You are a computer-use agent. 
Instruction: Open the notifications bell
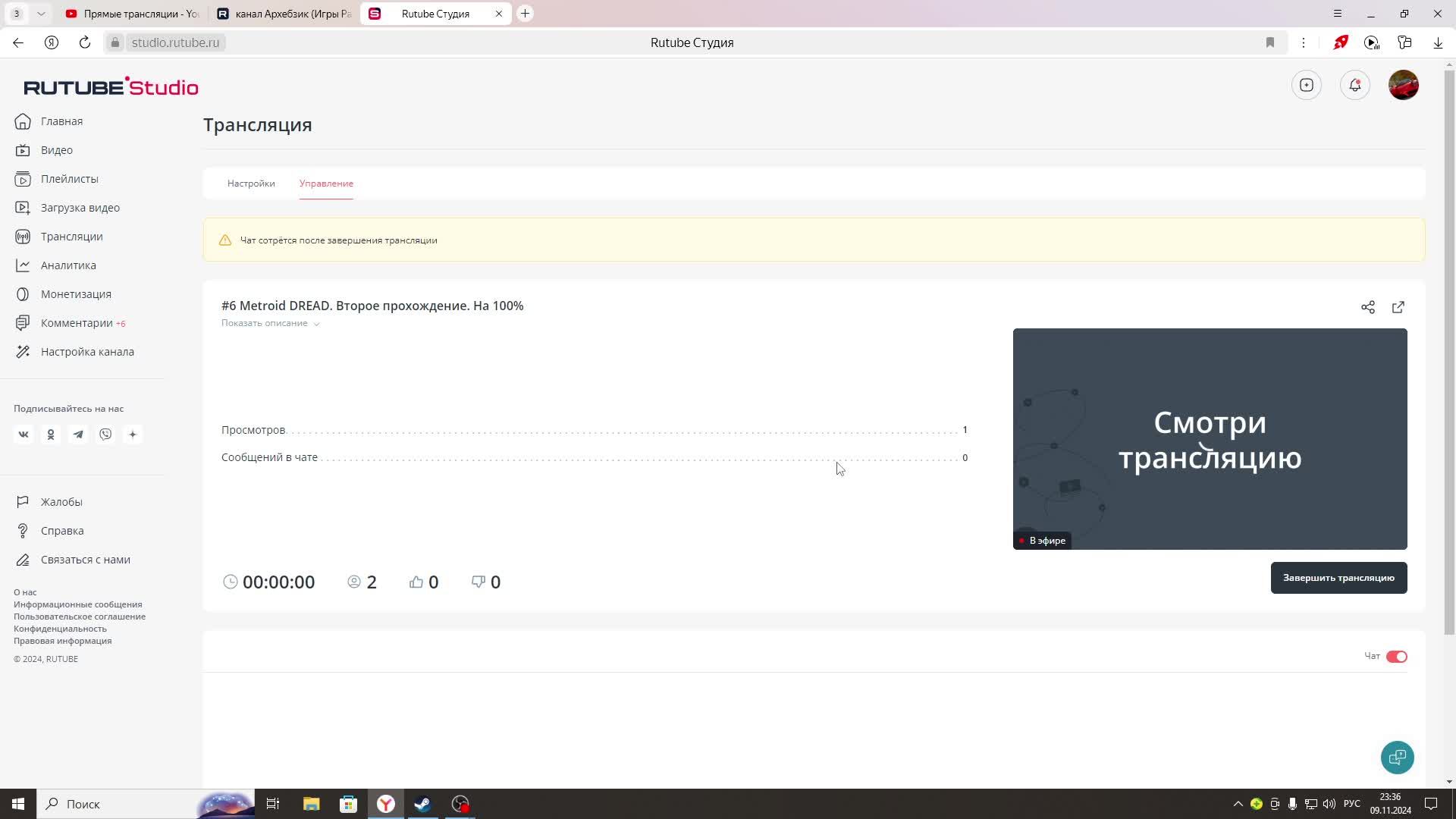(1354, 85)
